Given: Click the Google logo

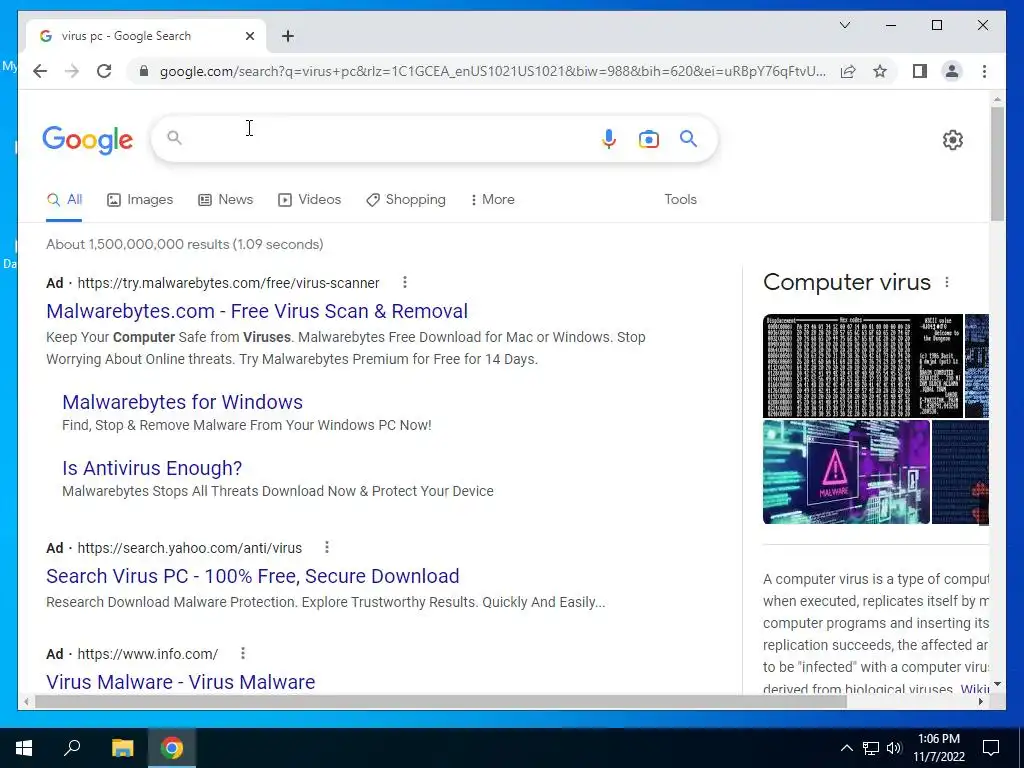Looking at the screenshot, I should [x=88, y=140].
